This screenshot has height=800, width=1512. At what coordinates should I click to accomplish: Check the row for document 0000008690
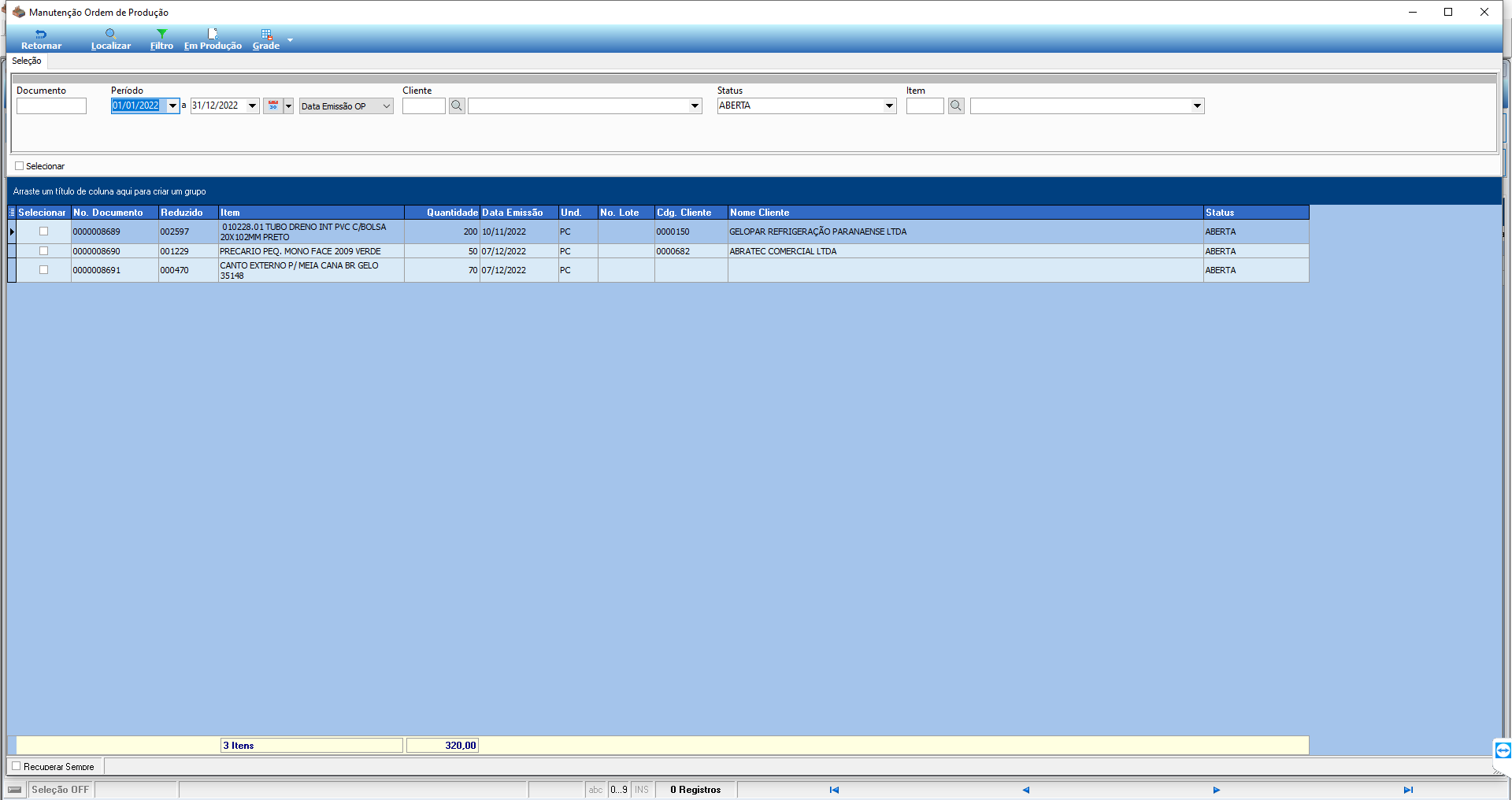point(43,251)
